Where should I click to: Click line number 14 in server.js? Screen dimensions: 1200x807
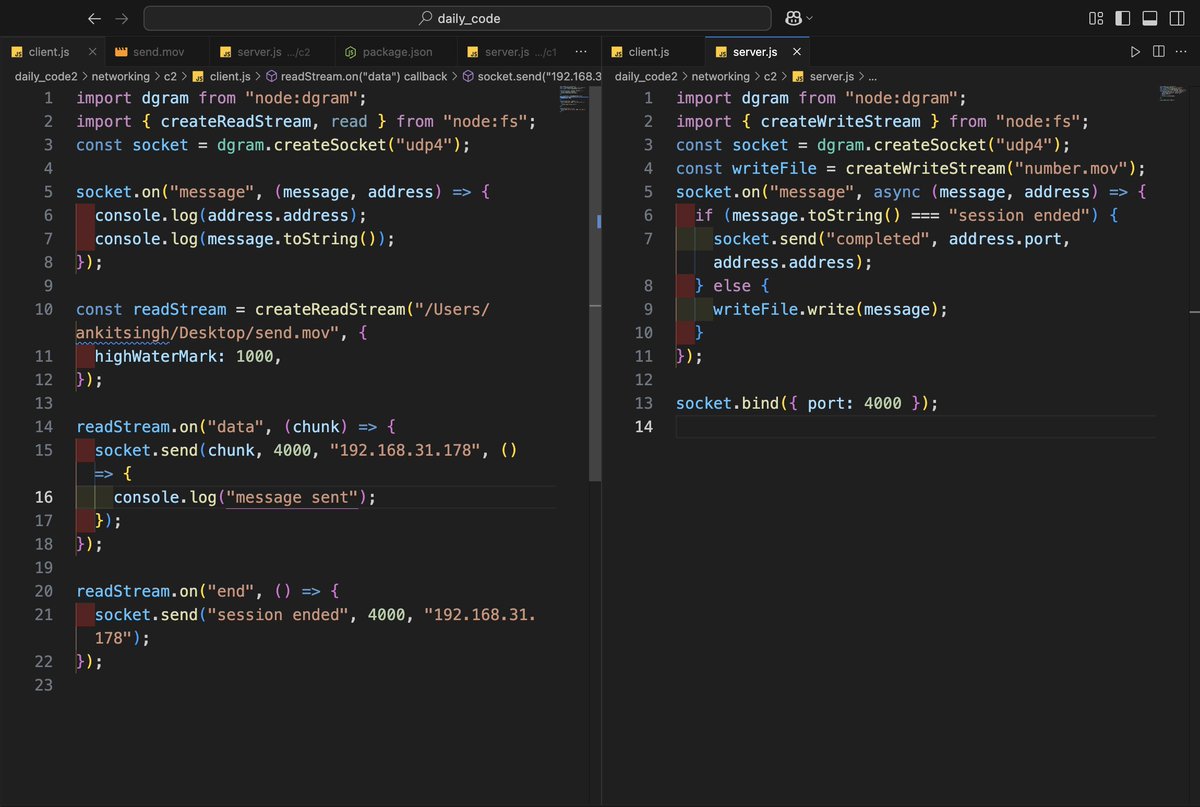point(643,427)
